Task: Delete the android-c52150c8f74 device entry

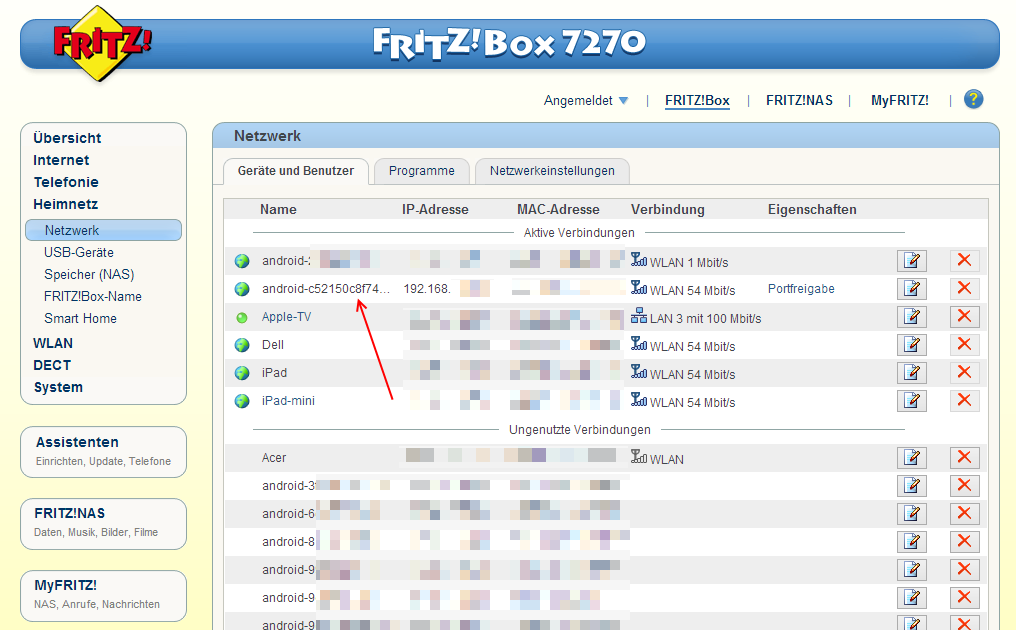Action: point(964,288)
